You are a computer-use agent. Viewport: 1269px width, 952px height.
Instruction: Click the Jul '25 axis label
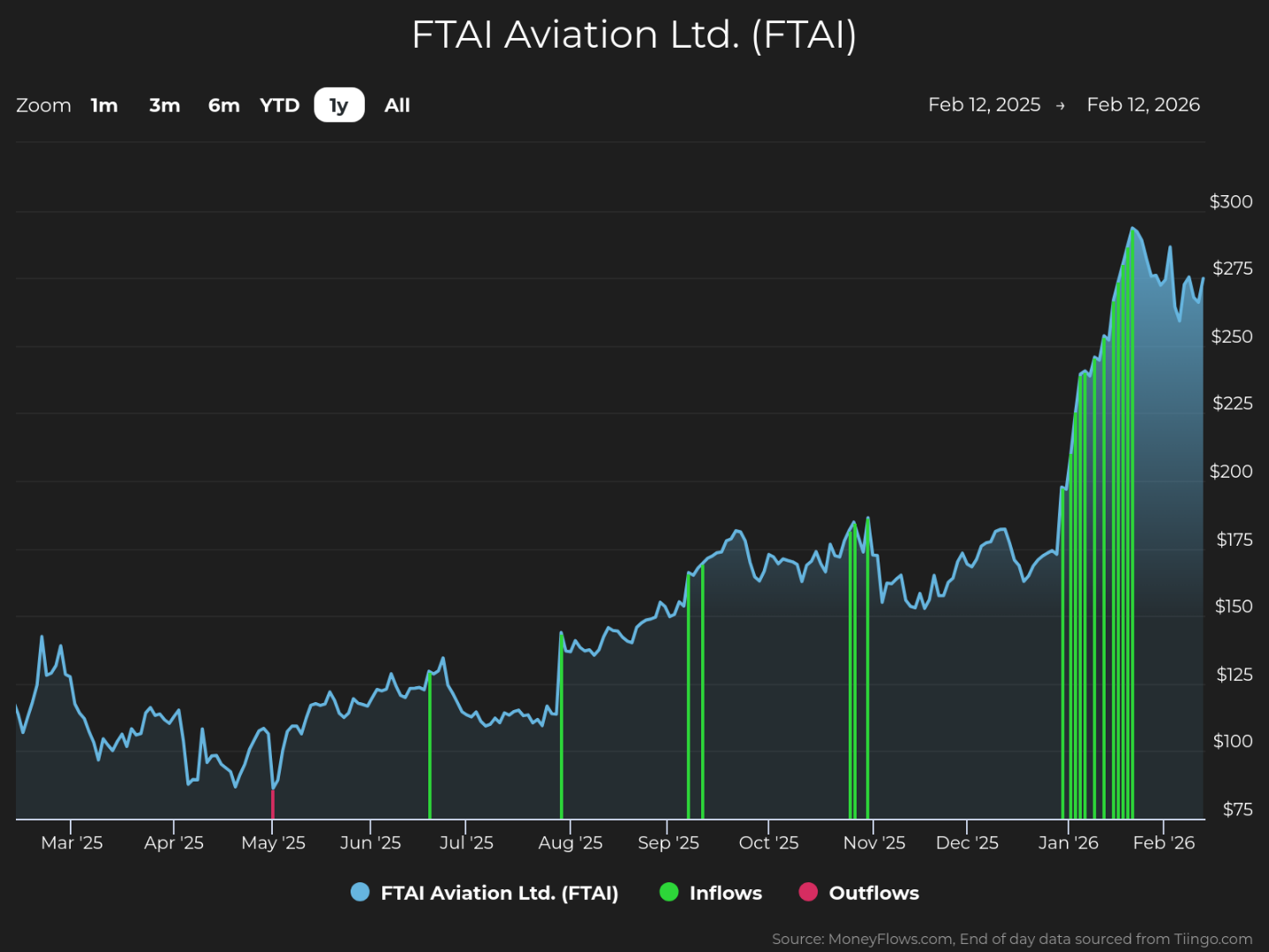click(x=466, y=842)
